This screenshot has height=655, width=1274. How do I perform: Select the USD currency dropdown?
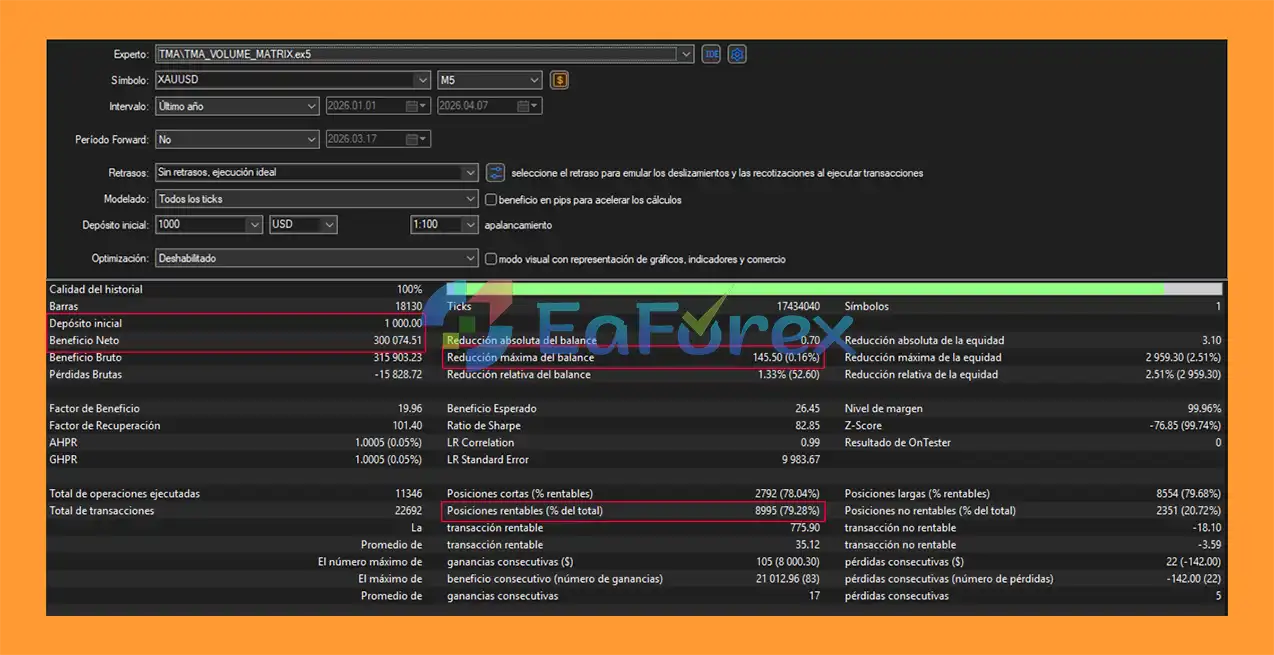[328, 225]
